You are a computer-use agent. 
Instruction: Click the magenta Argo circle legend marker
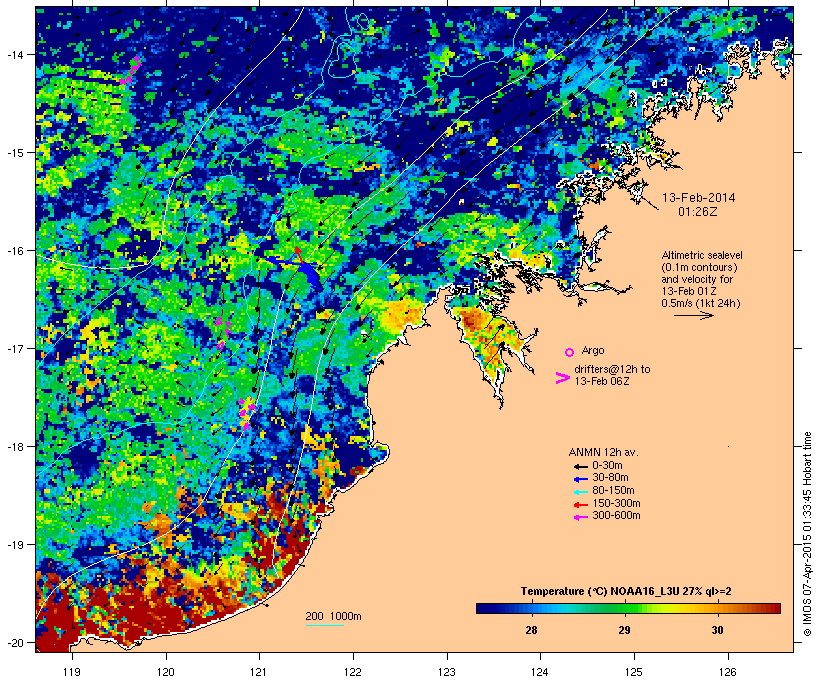[x=570, y=352]
